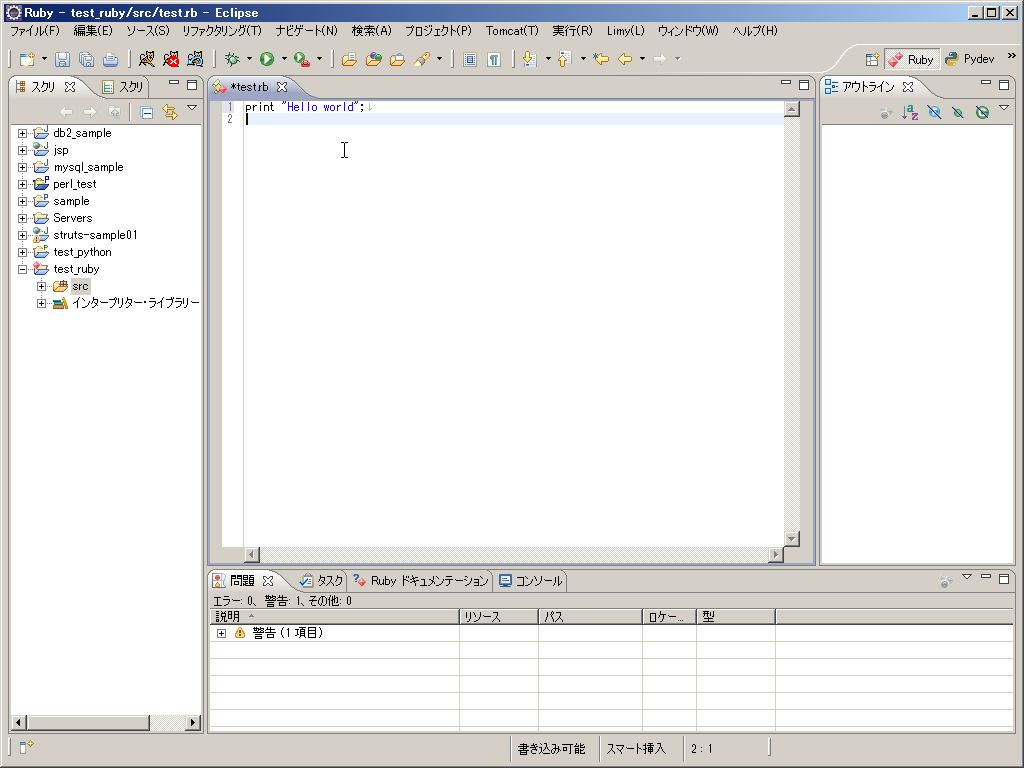This screenshot has width=1024, height=768.
Task: Click the editor vertical scrollbar down arrow
Action: coord(792,539)
